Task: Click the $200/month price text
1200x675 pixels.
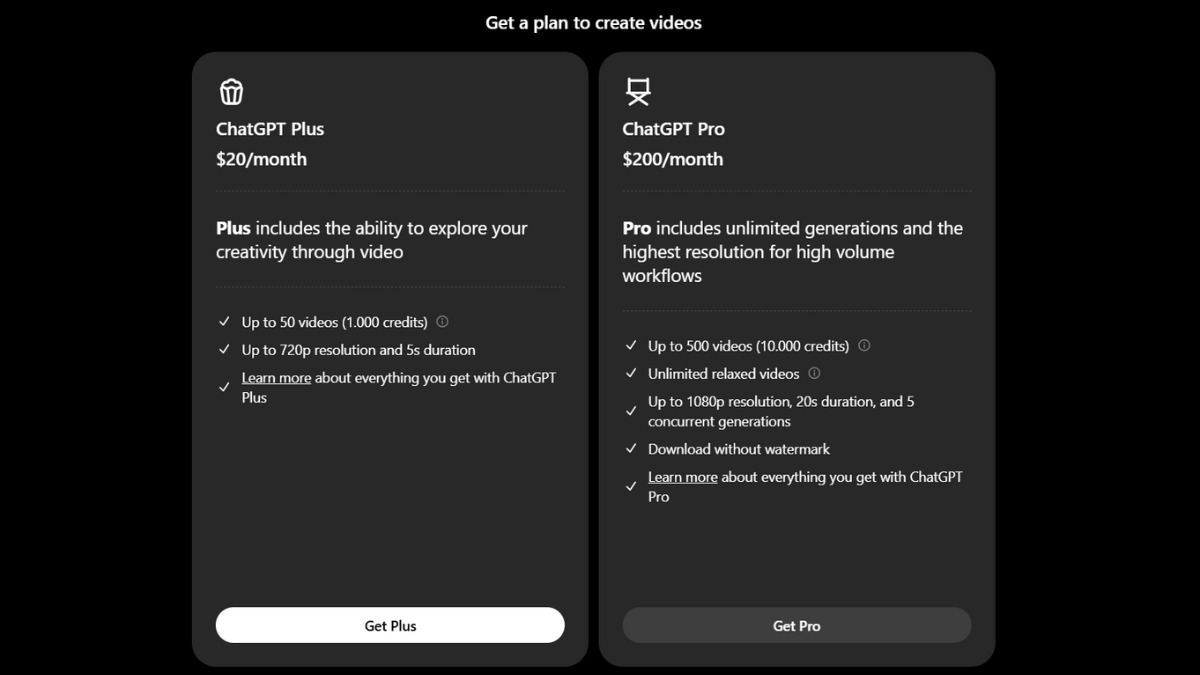Action: pos(673,159)
